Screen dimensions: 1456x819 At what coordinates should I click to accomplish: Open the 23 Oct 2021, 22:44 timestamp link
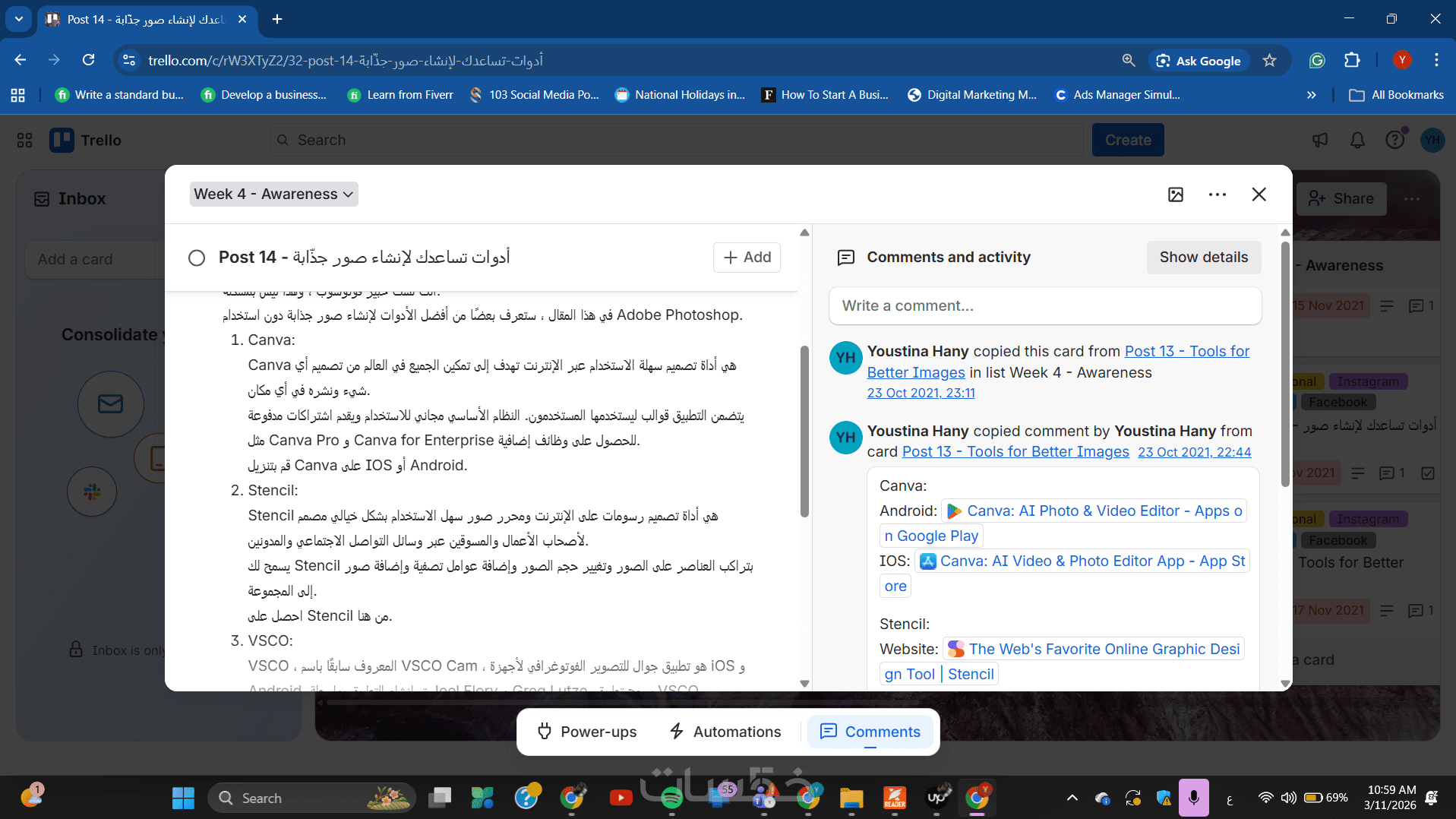click(1195, 452)
